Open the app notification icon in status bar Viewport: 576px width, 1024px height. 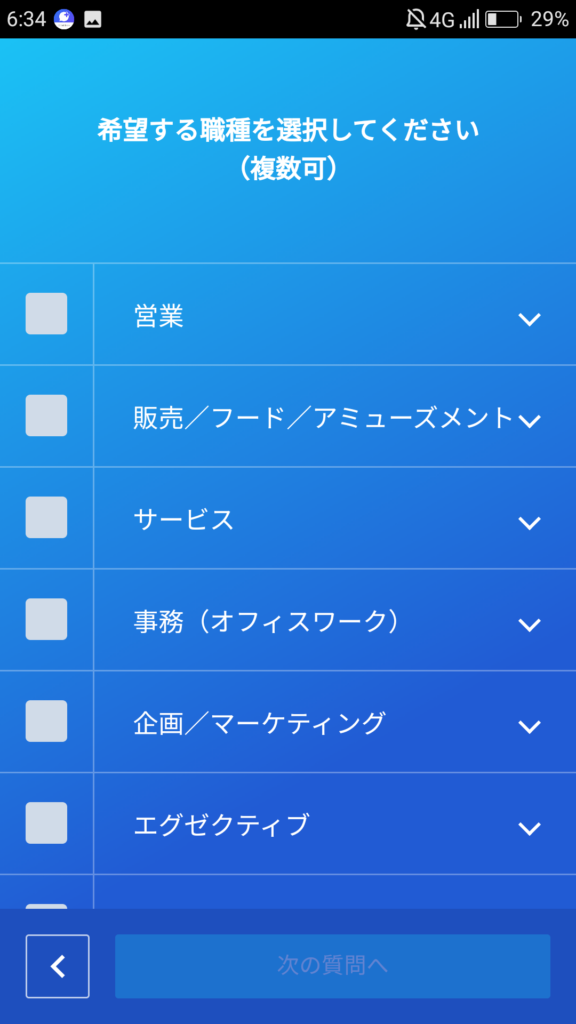click(x=64, y=19)
